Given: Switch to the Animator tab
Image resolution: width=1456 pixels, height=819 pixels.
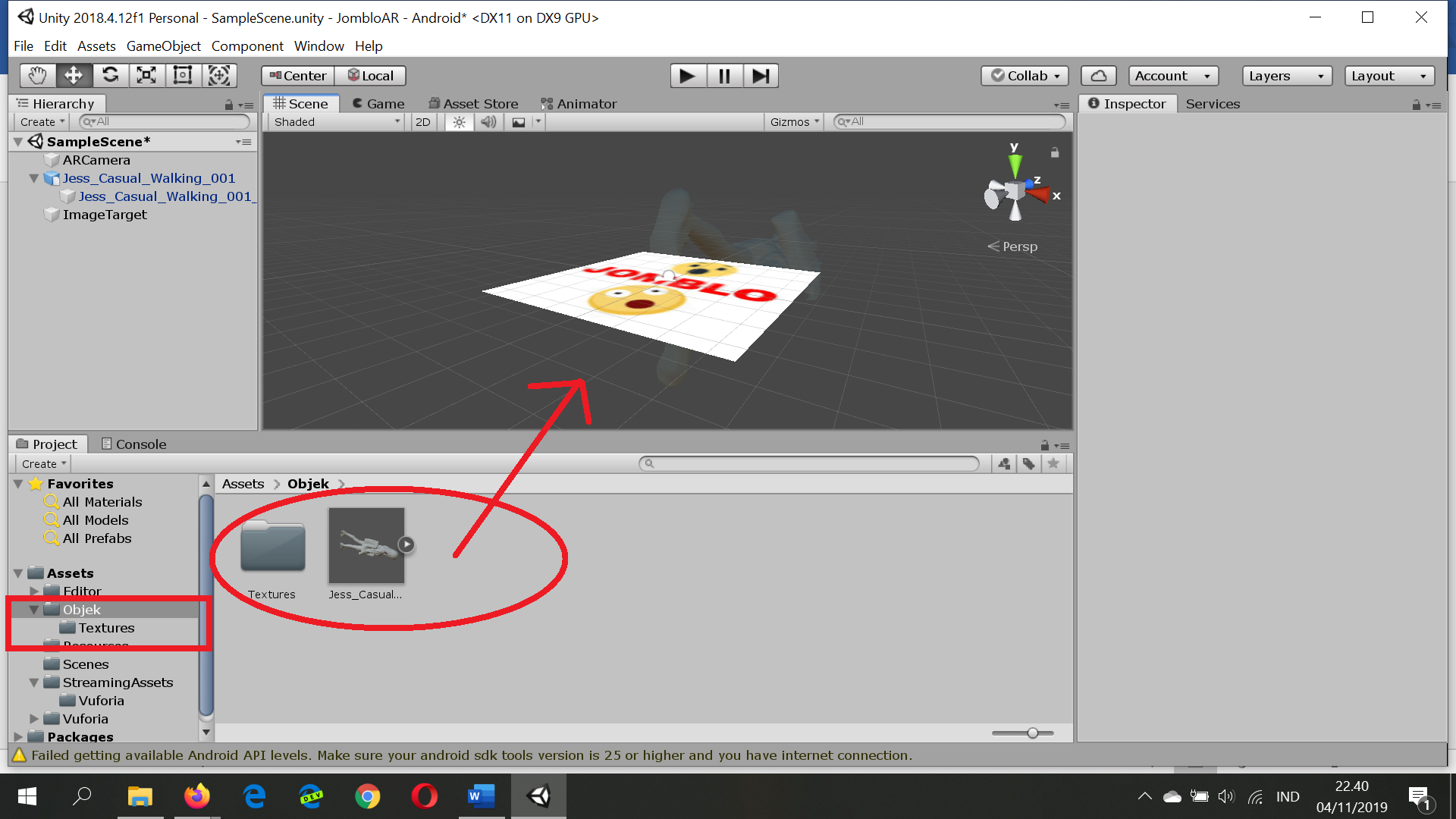Looking at the screenshot, I should pos(579,104).
